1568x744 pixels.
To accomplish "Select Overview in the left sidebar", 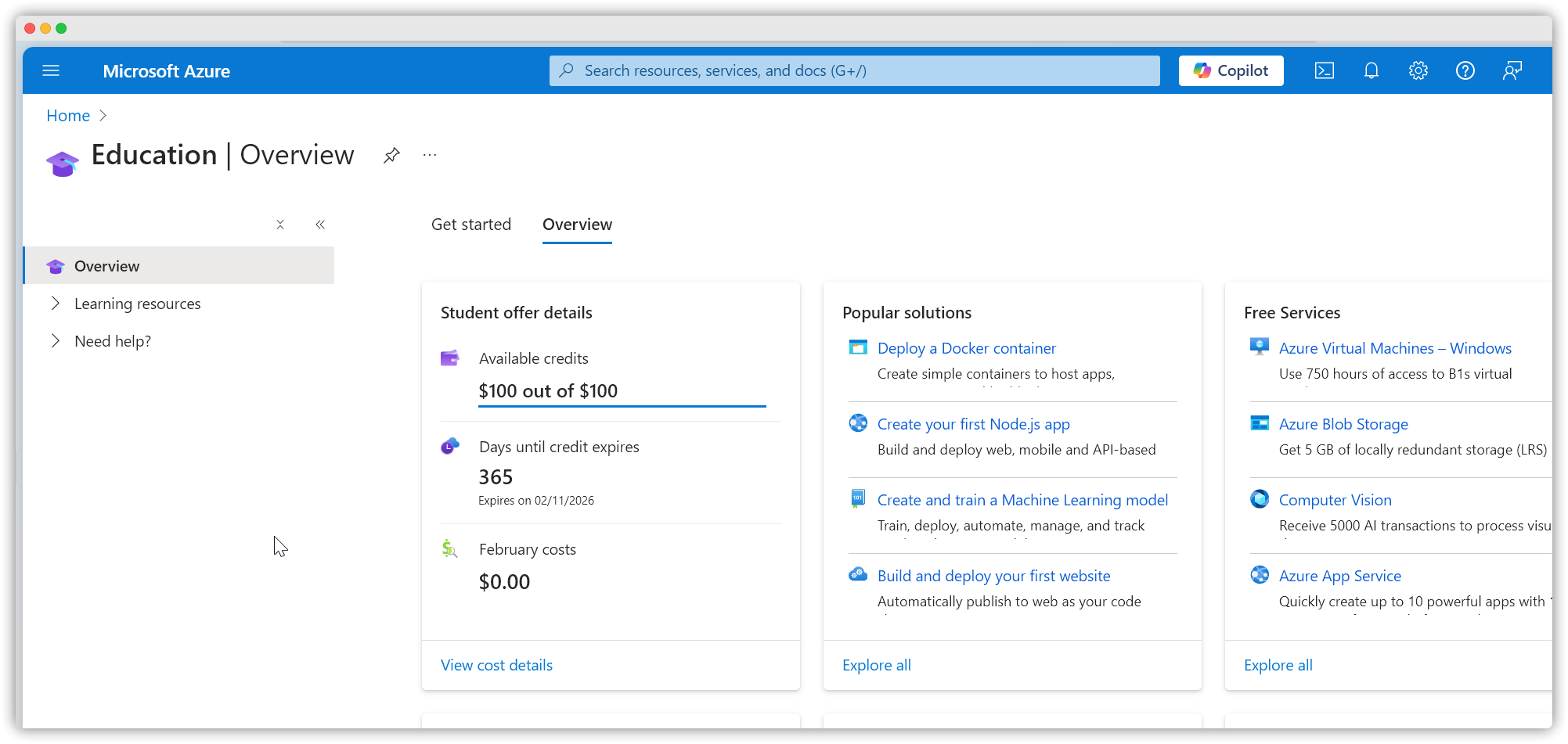I will [178, 266].
